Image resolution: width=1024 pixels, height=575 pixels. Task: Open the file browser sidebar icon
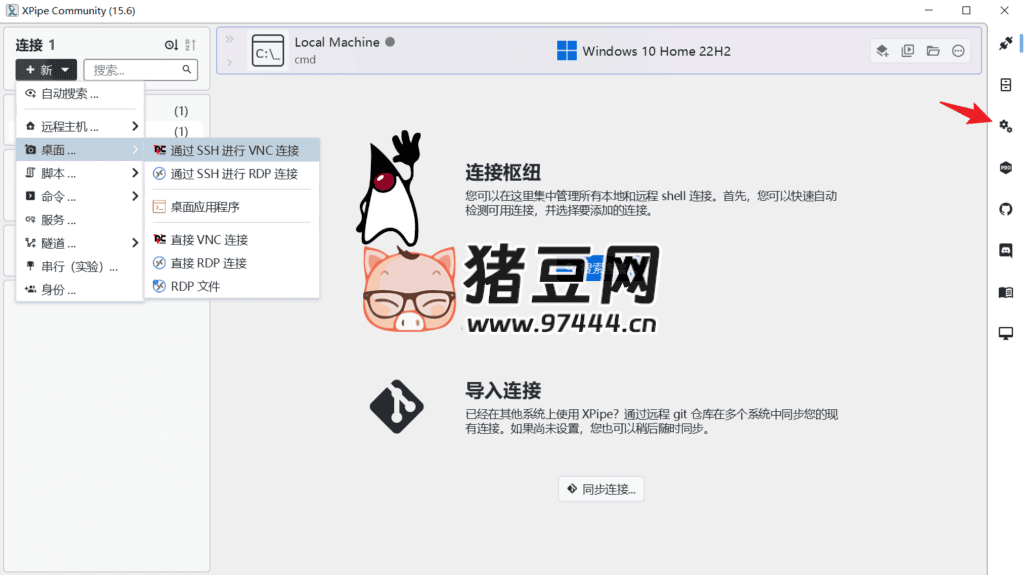click(x=1006, y=85)
